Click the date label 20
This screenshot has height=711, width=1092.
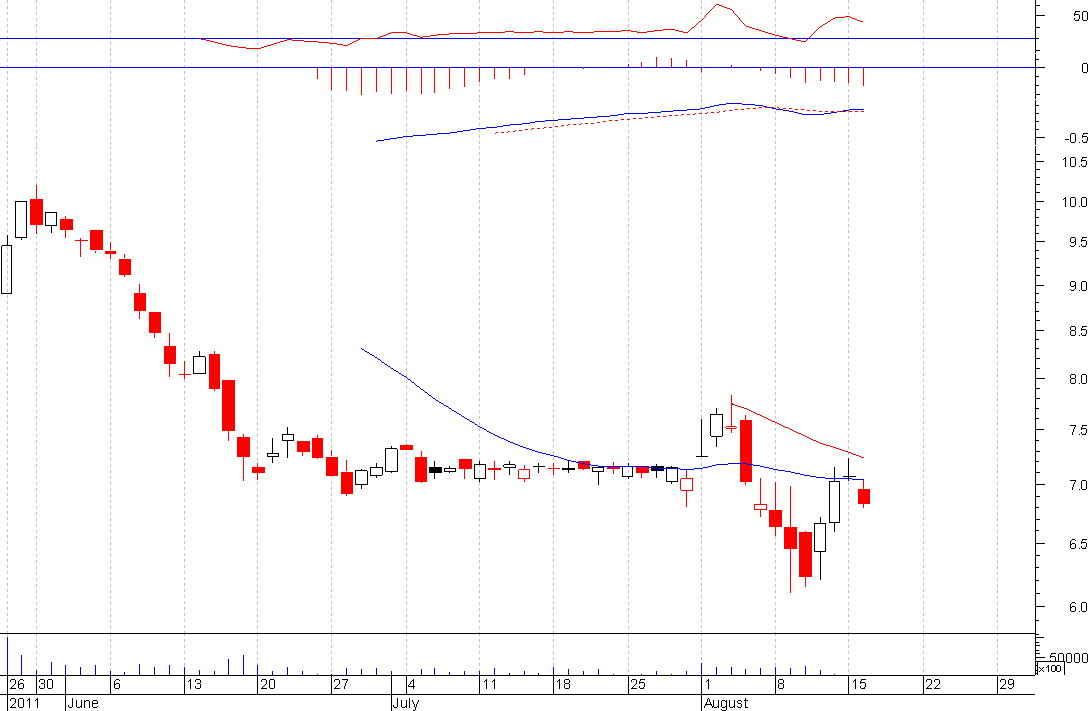pyautogui.click(x=267, y=685)
